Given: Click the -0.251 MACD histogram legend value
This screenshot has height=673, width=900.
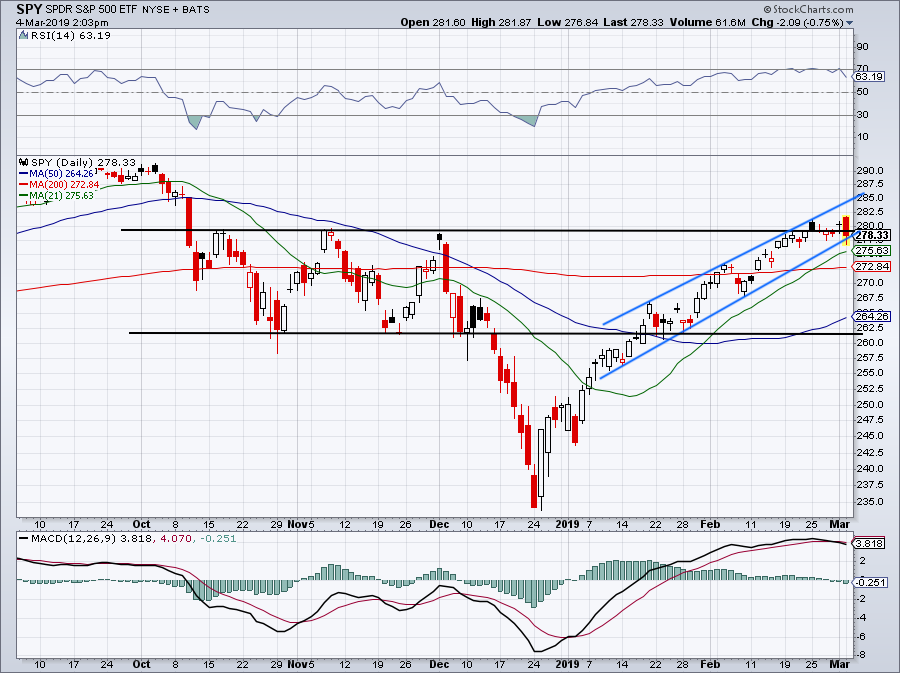Looking at the screenshot, I should click(217, 539).
